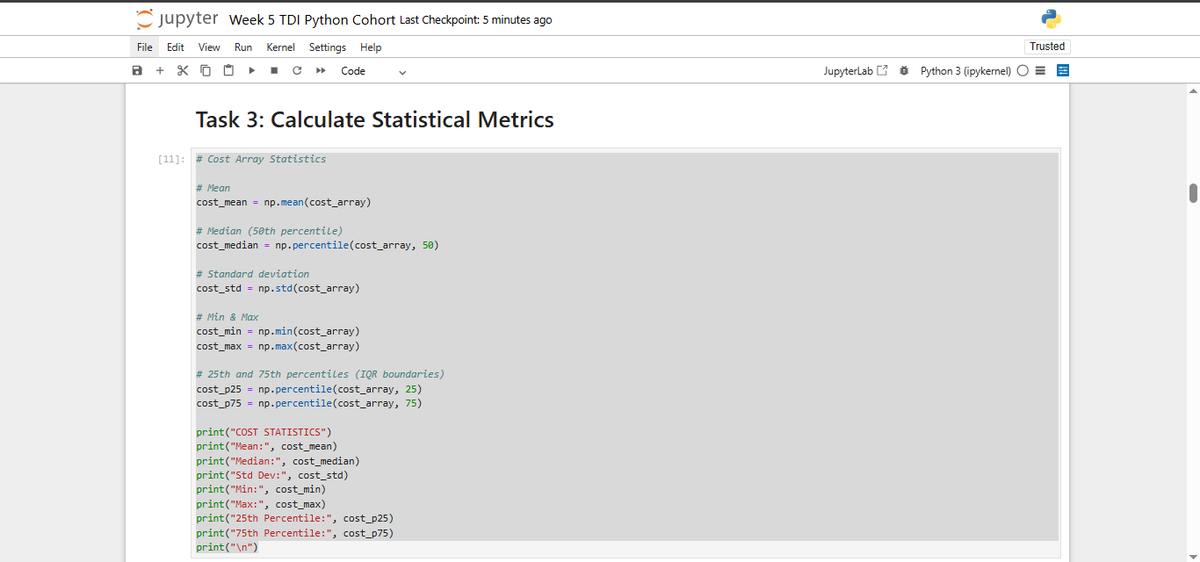Save the notebook with the floppy icon
This screenshot has width=1200, height=562.
[137, 71]
